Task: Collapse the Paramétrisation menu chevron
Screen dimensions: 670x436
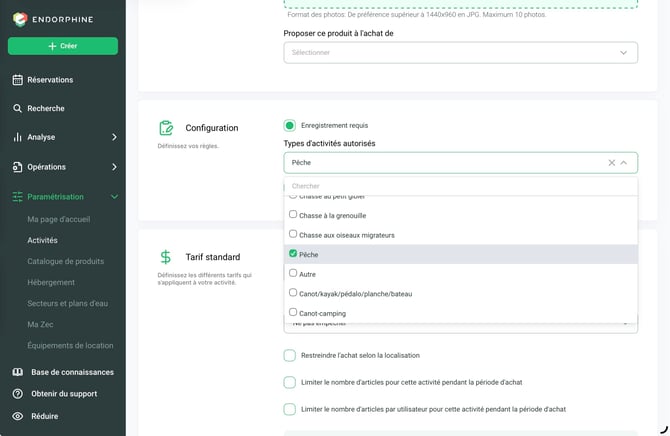Action: tap(114, 197)
